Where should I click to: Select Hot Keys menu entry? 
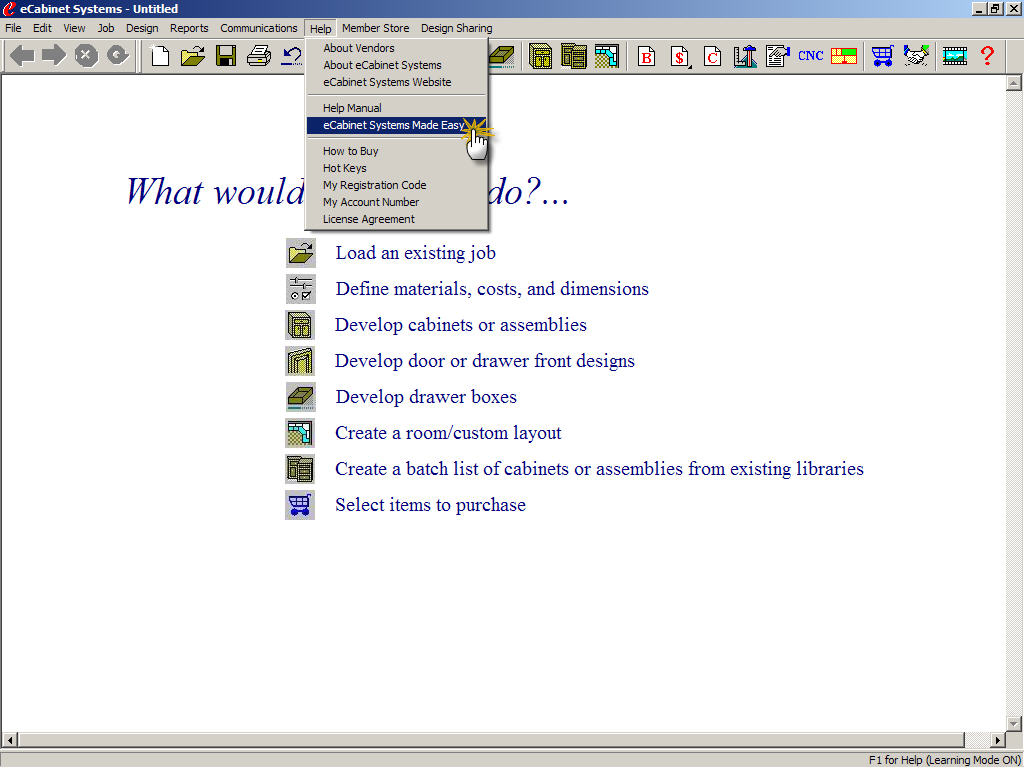[x=396, y=168]
